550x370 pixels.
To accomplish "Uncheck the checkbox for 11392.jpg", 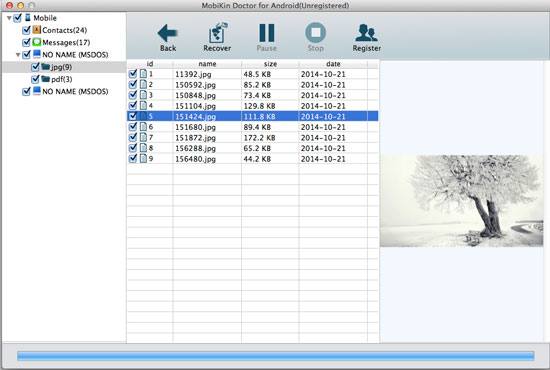I will (133, 74).
